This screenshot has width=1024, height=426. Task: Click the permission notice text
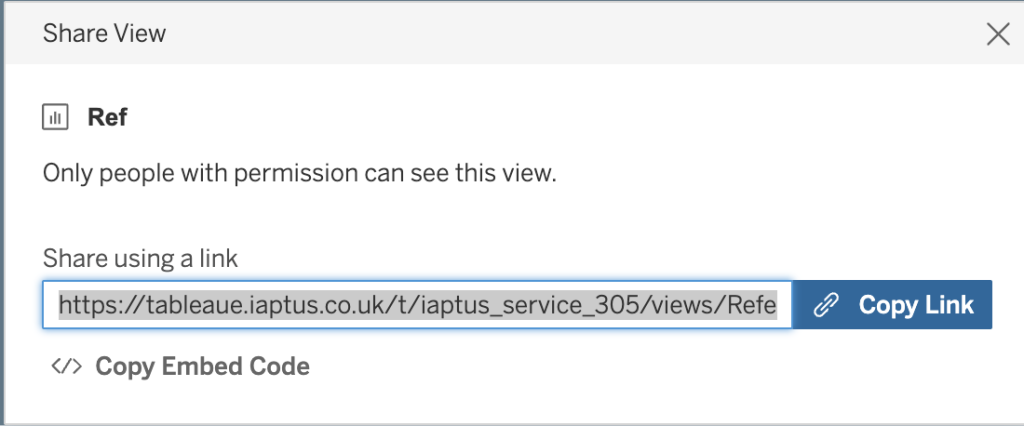click(x=299, y=173)
